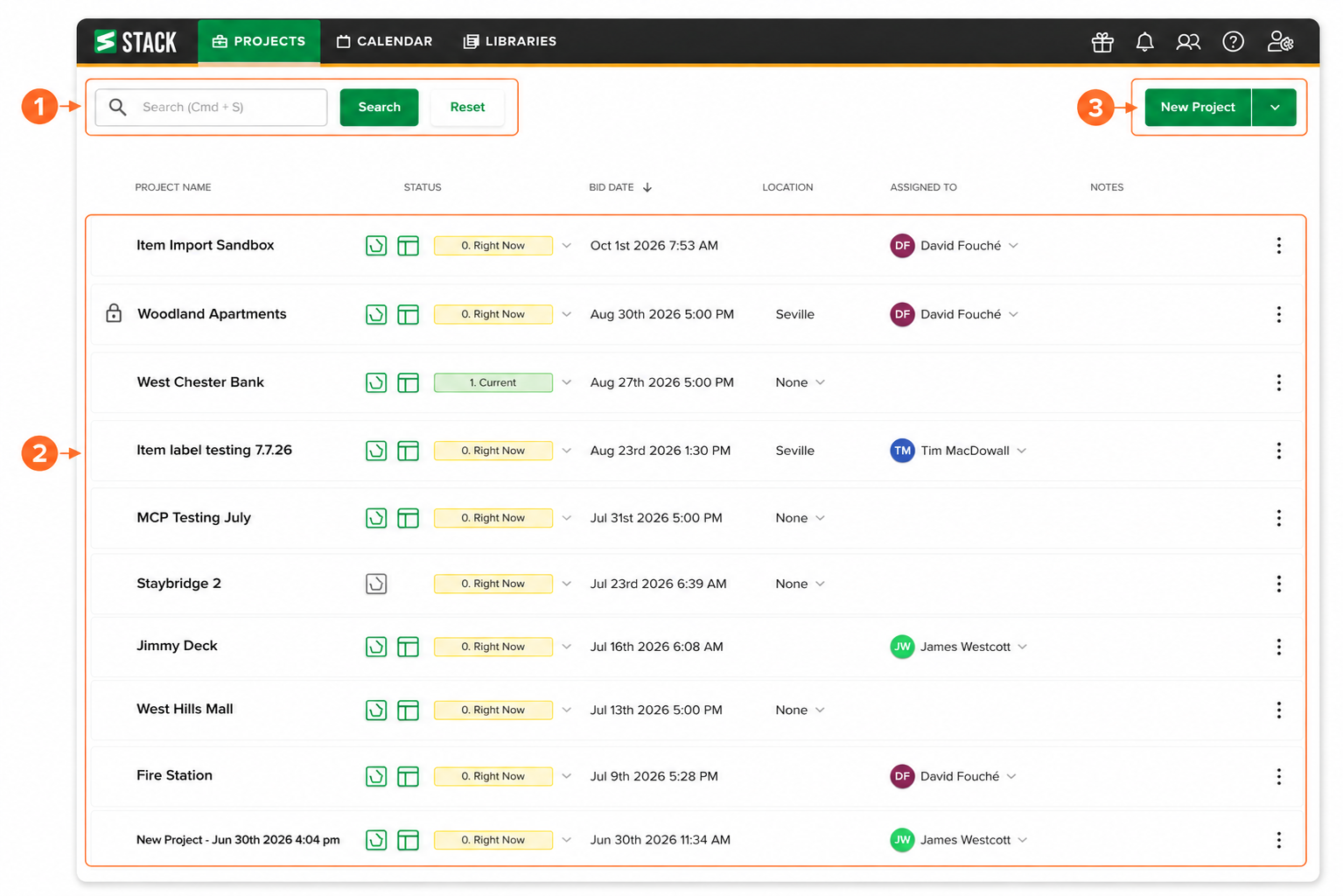1343x896 pixels.
Task: Sort by Bid Date arrow
Action: point(647,187)
